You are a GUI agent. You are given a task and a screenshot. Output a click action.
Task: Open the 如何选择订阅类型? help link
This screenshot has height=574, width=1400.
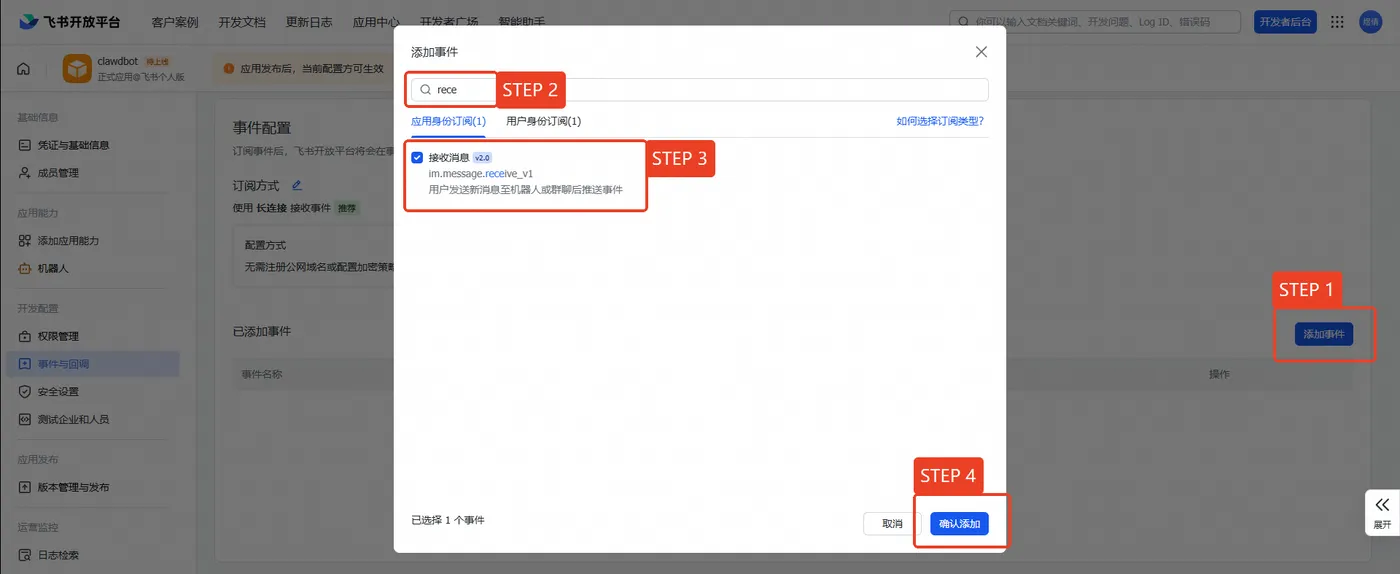tap(940, 121)
